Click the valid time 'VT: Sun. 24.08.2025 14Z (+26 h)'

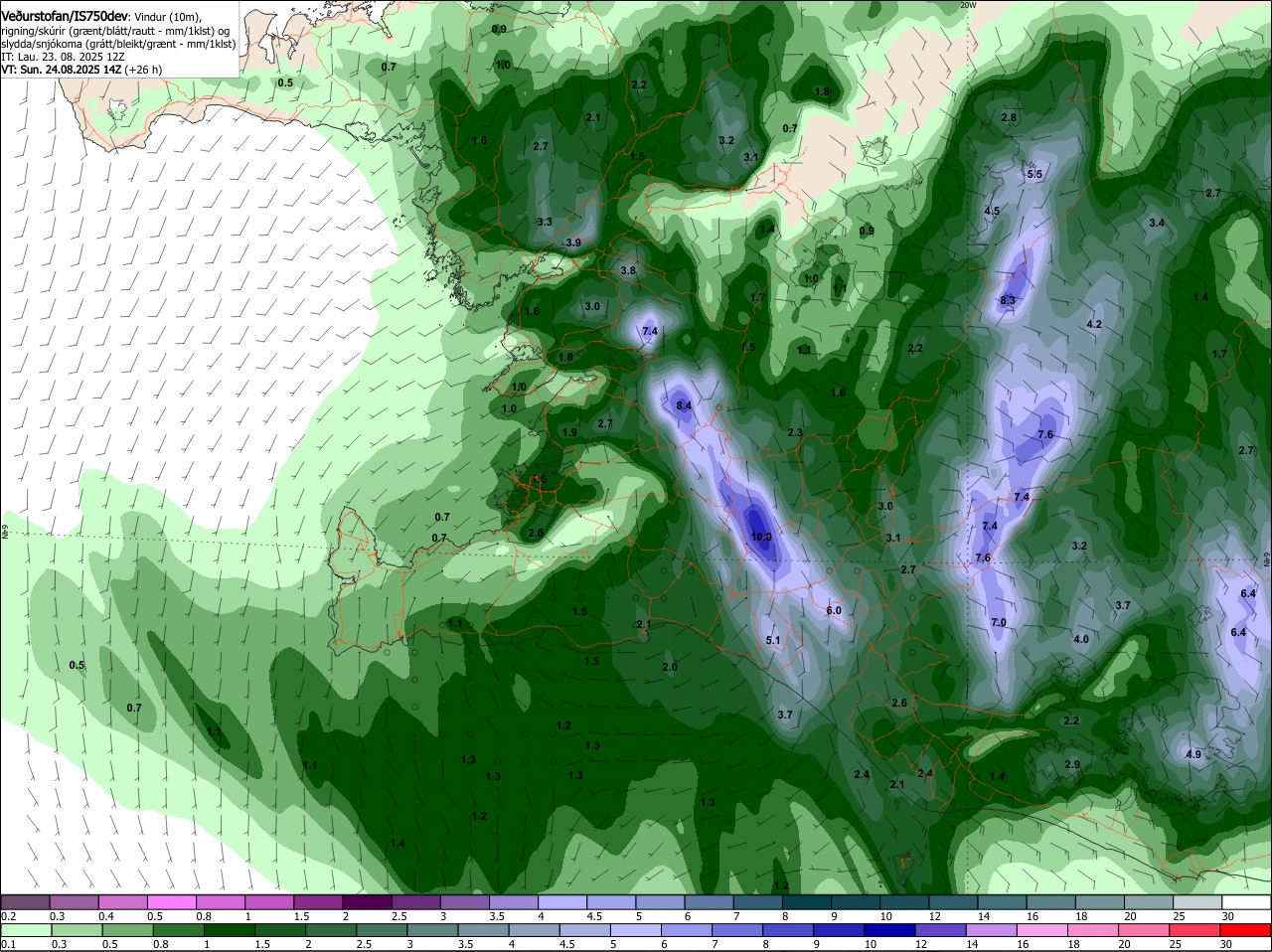coord(81,70)
